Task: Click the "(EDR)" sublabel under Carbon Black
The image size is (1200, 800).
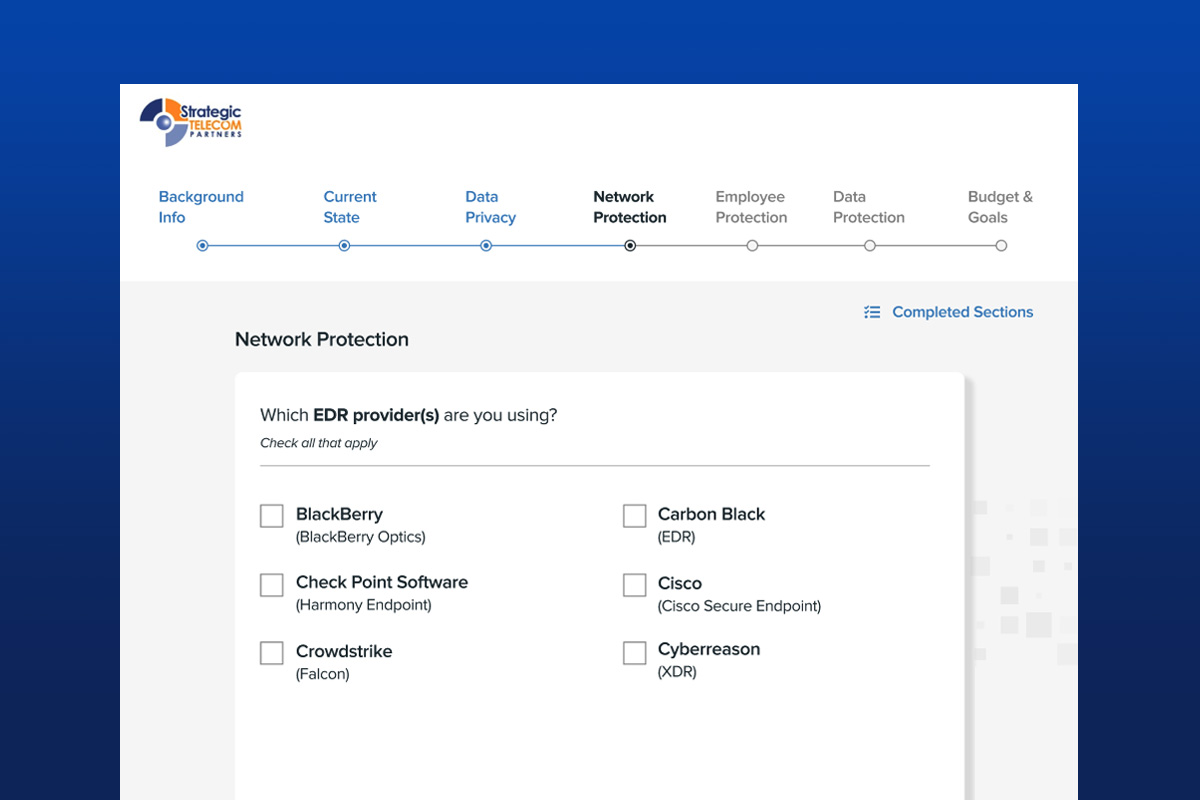Action: point(676,537)
